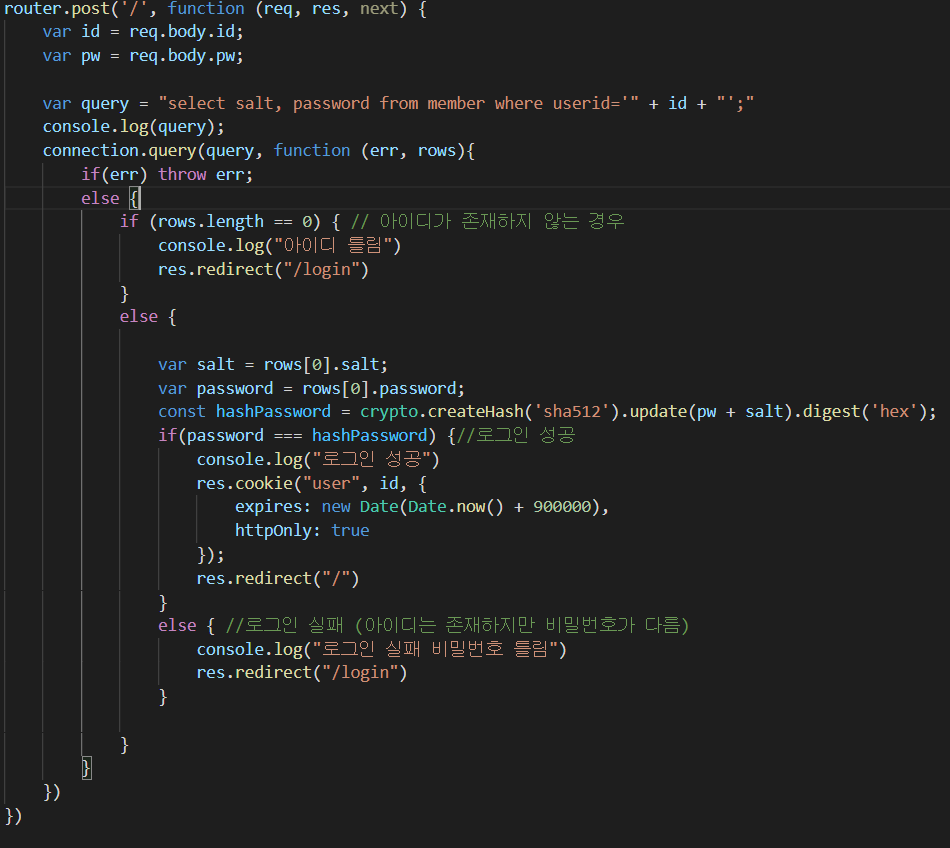
Task: Click the '===' comparison operator
Action: point(288,436)
